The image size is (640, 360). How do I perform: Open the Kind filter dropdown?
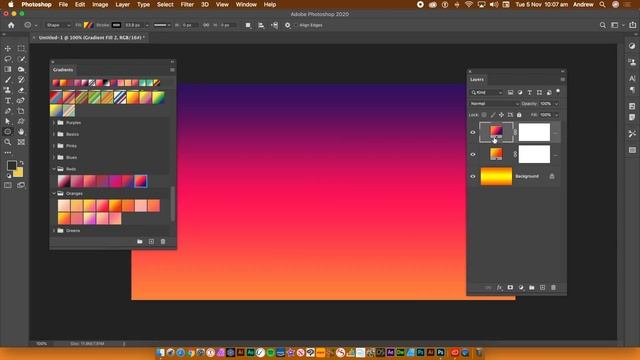coord(487,93)
